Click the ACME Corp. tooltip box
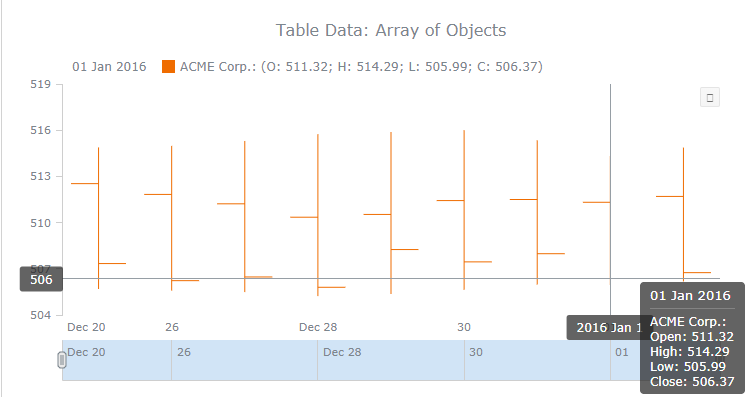Screen dimensions: 747x397 [x=692, y=338]
